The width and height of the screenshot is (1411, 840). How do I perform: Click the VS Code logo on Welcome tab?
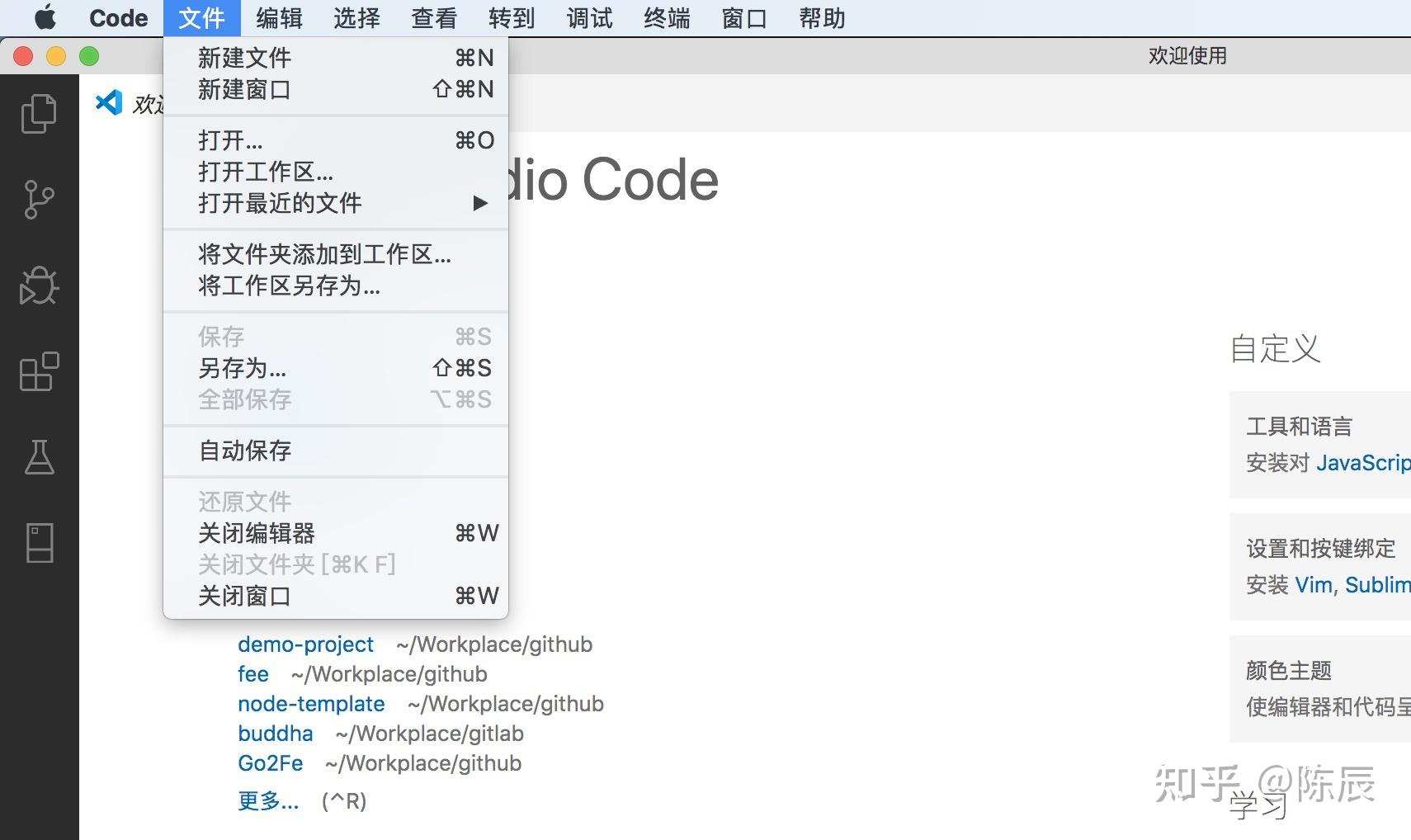point(109,102)
